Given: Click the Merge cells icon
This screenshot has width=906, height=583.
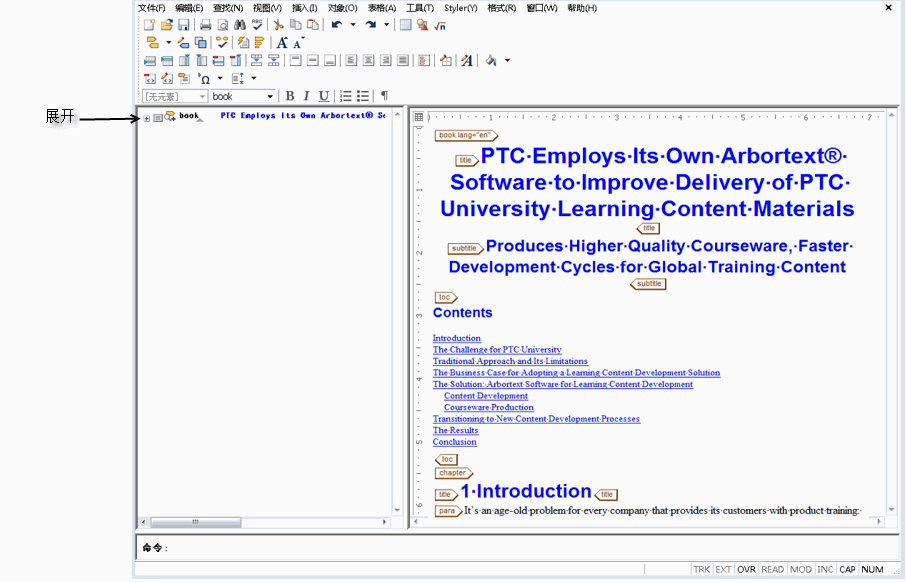Looking at the screenshot, I should click(257, 60).
